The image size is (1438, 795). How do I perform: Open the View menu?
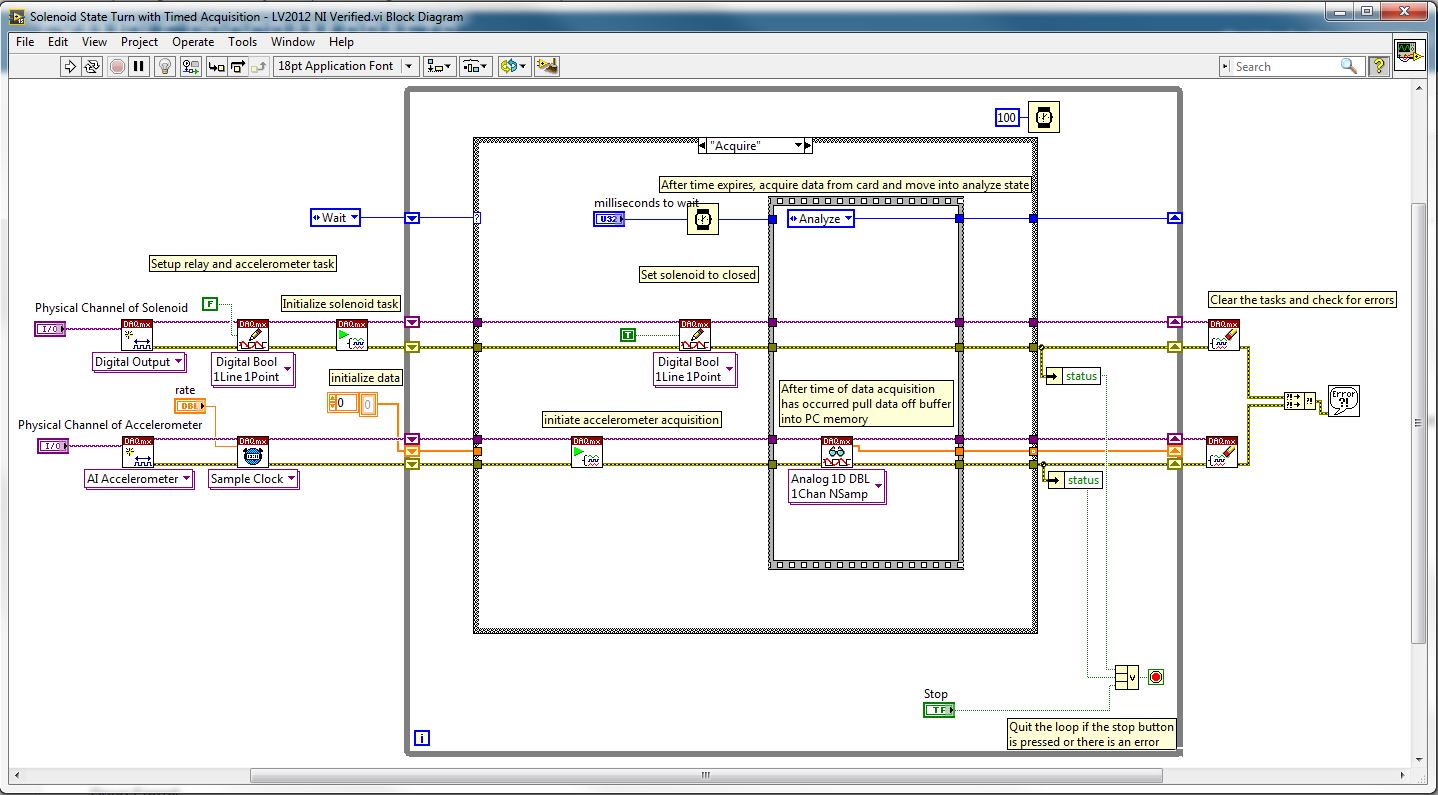(94, 42)
